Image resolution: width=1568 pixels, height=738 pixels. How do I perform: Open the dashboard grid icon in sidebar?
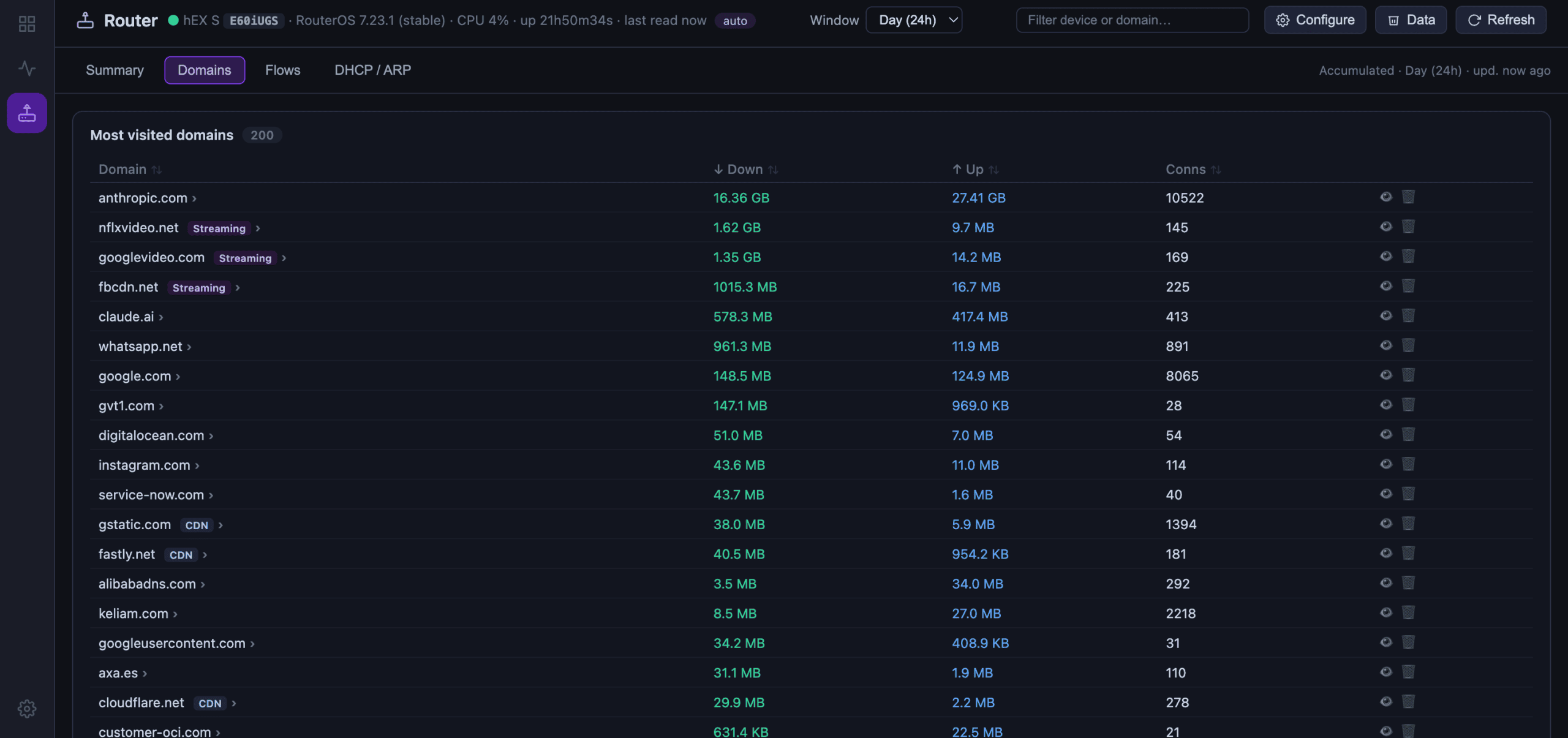[27, 24]
